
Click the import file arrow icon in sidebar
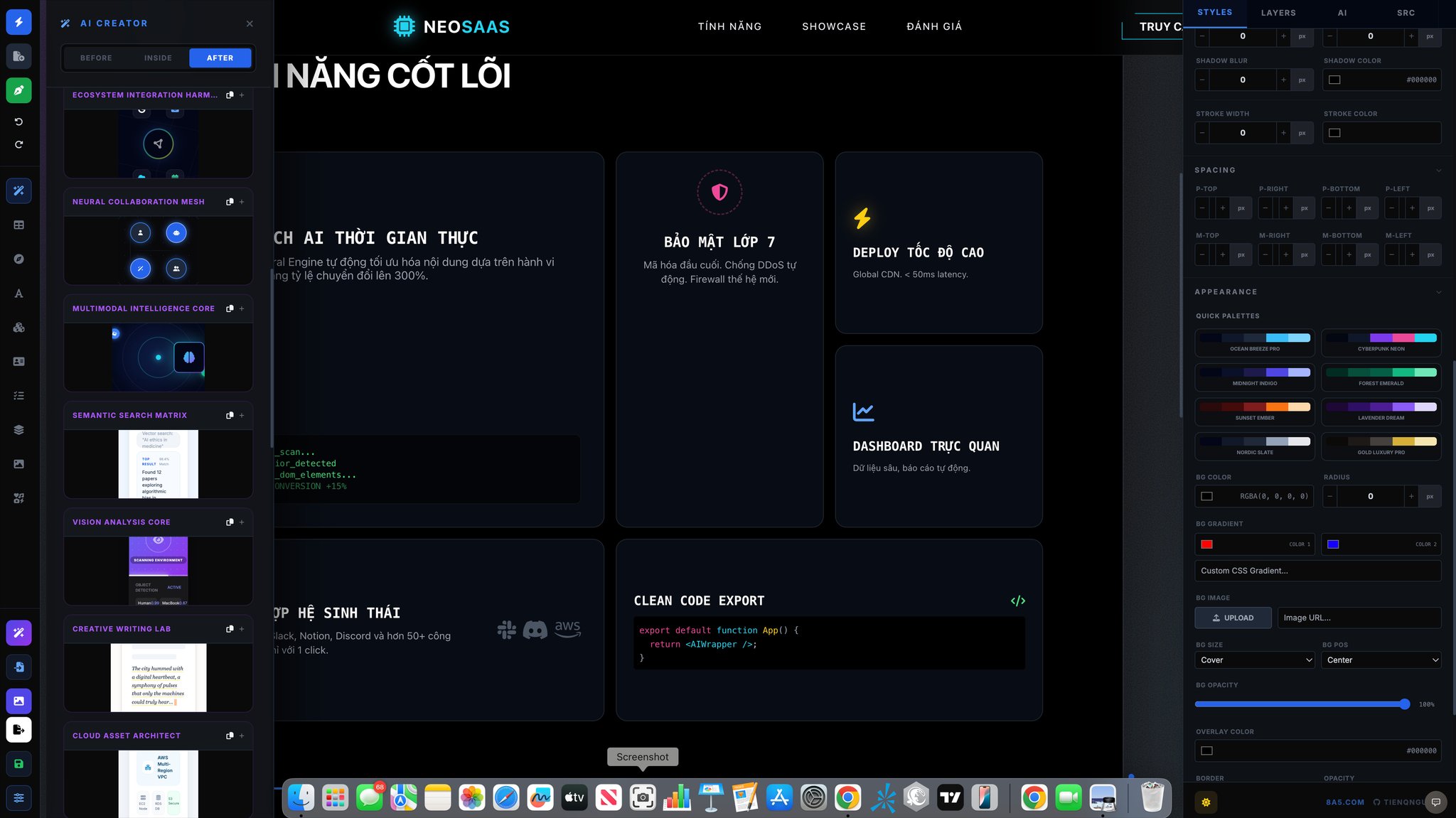point(18,667)
